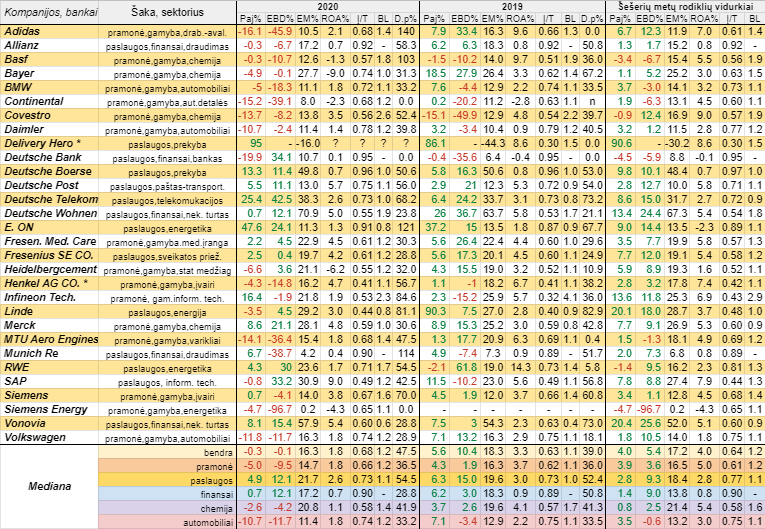Screen dimensions: 765x529
Task: Select the E. ON company cell
Action: point(50,227)
